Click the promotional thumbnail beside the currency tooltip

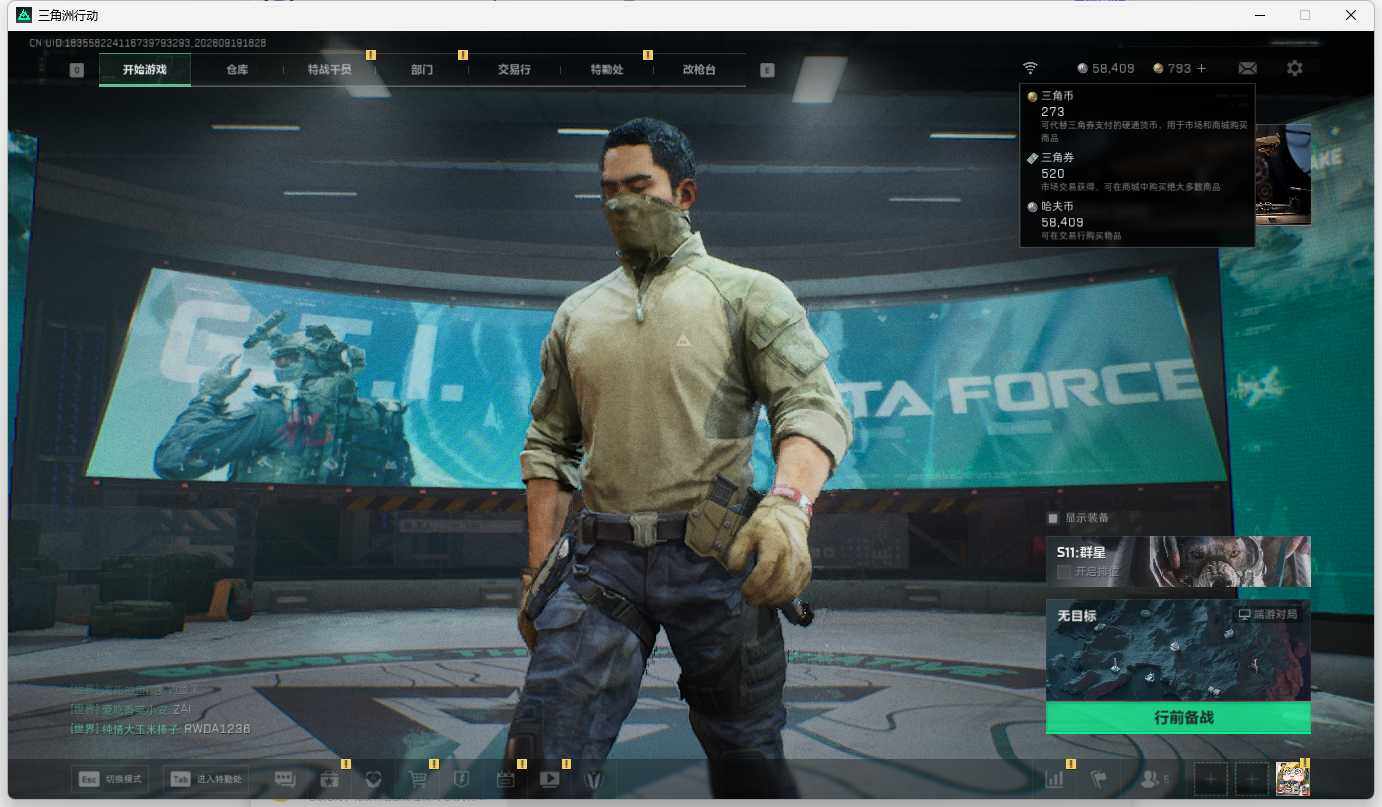(x=1283, y=175)
